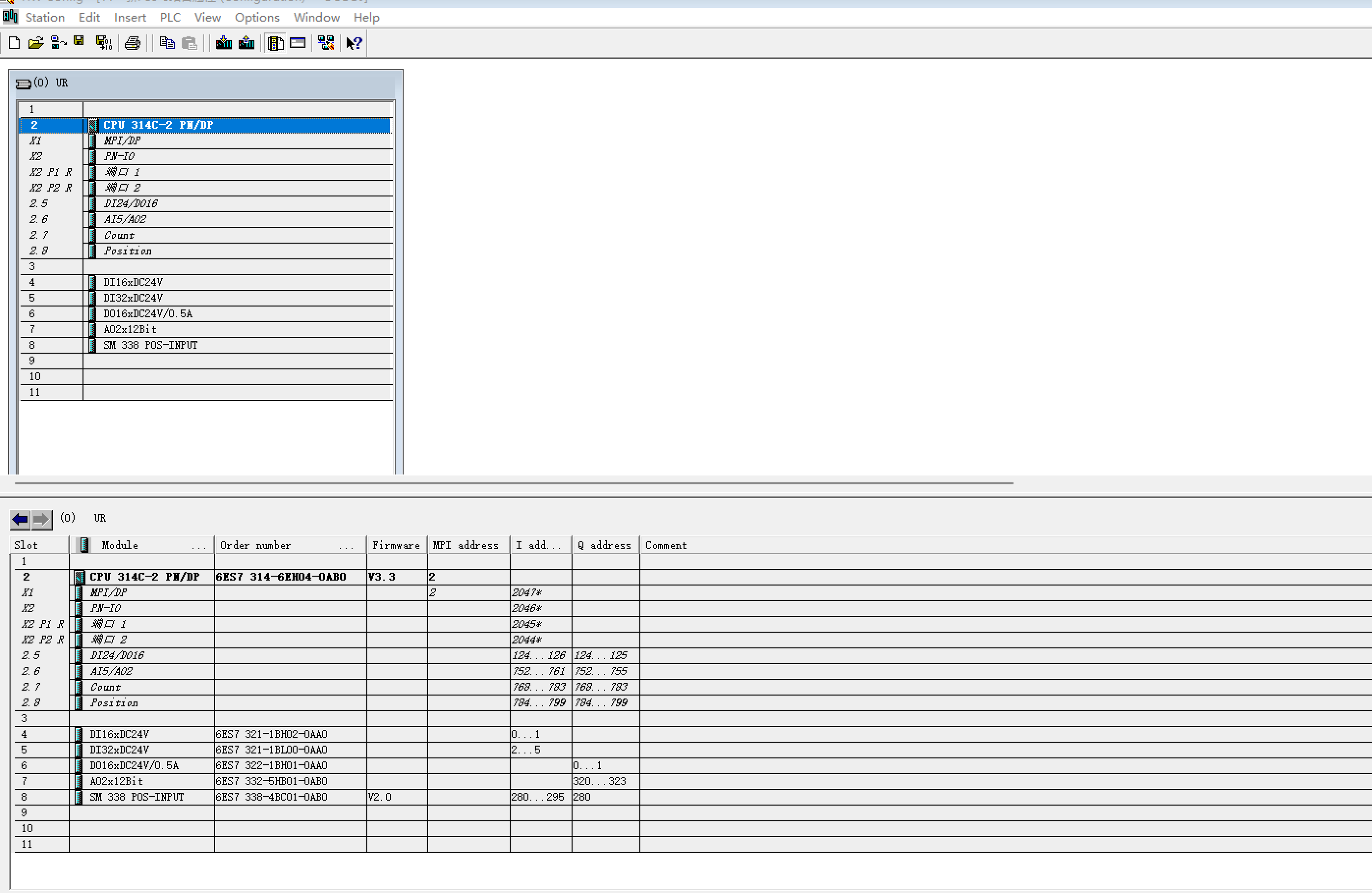Viewport: 1372px width, 893px height.
Task: Select DI32xDC24V row in detail table
Action: pyautogui.click(x=119, y=750)
